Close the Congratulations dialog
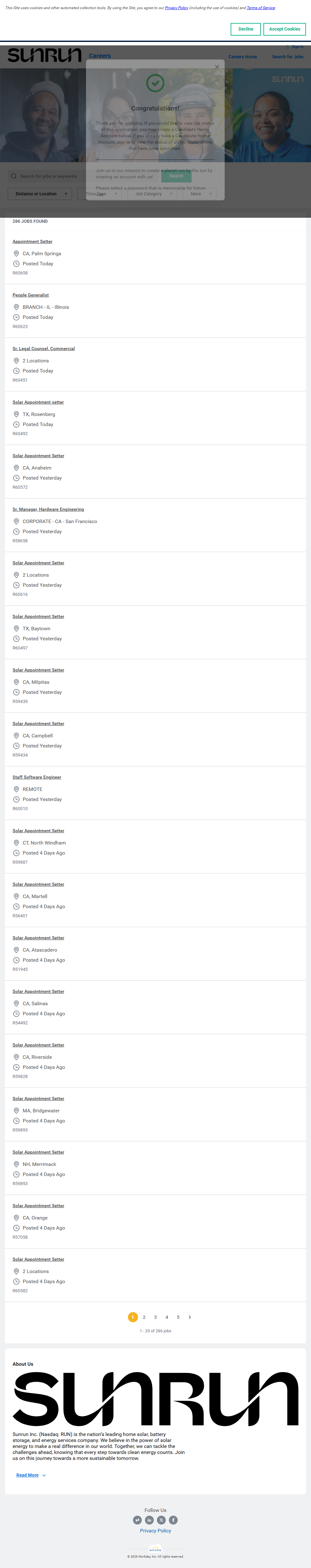This screenshot has height=1568, width=311. (217, 67)
